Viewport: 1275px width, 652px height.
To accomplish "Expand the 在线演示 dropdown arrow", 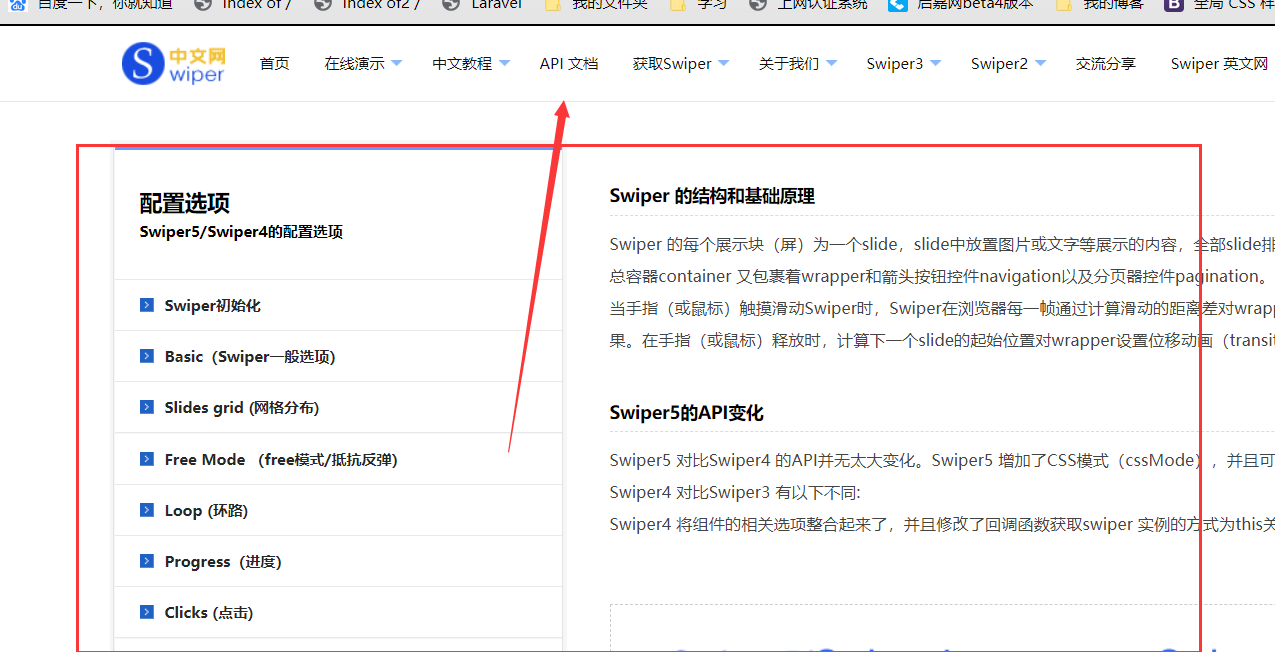I will (x=396, y=63).
